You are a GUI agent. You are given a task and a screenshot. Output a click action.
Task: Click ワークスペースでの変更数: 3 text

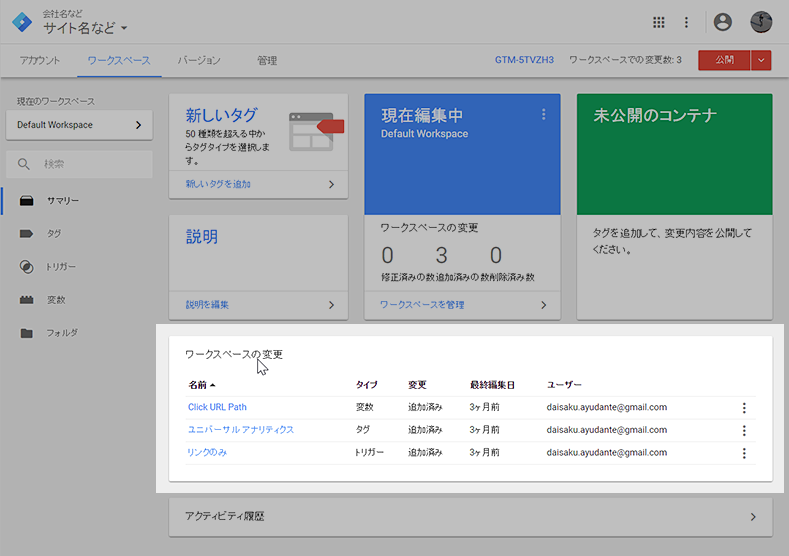(x=625, y=60)
